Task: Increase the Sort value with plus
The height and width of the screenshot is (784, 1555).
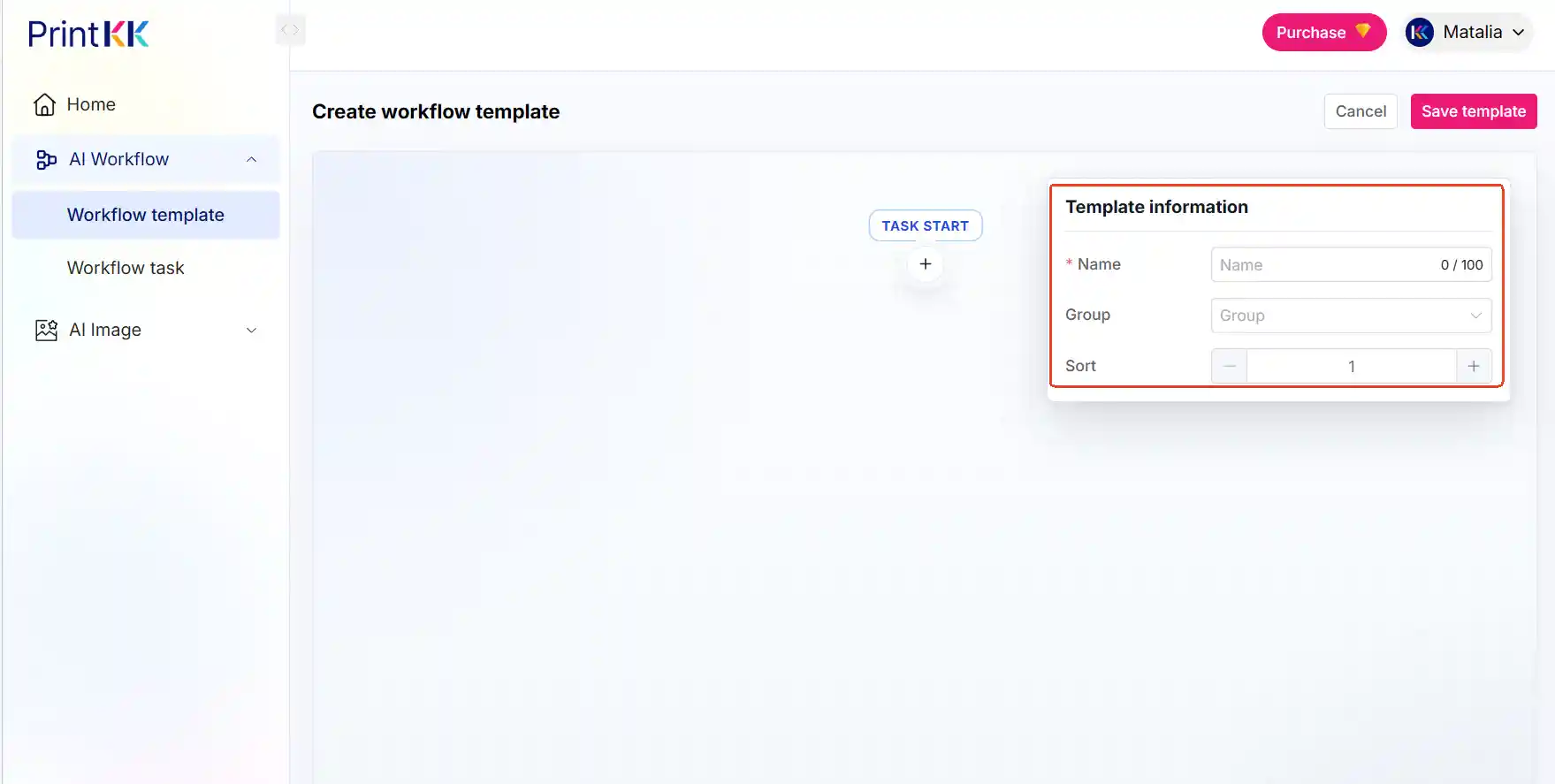Action: pos(1474,366)
